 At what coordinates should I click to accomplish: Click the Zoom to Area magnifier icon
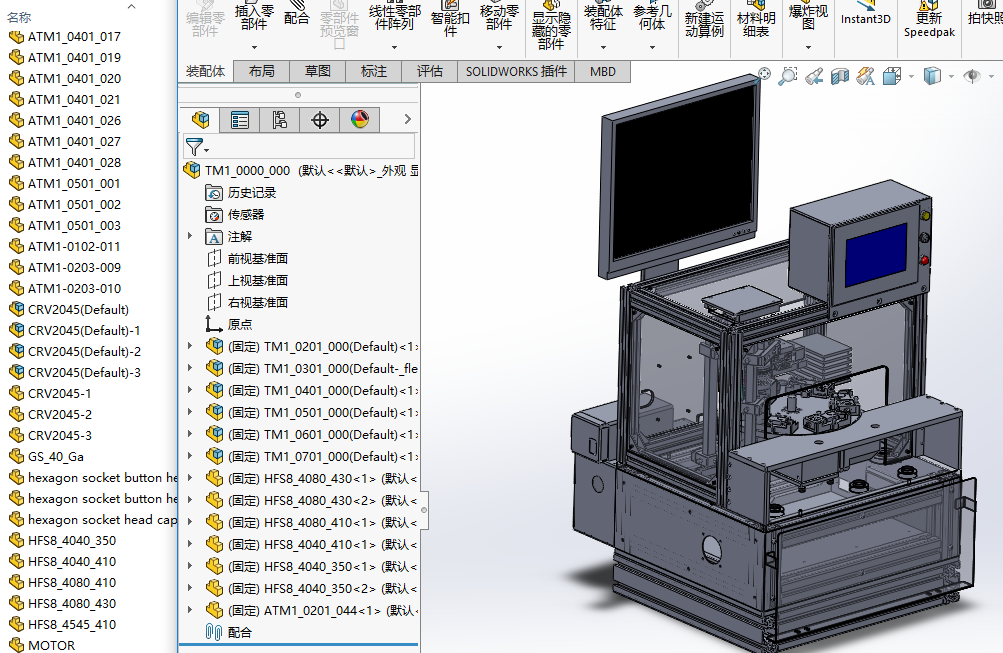tap(789, 75)
